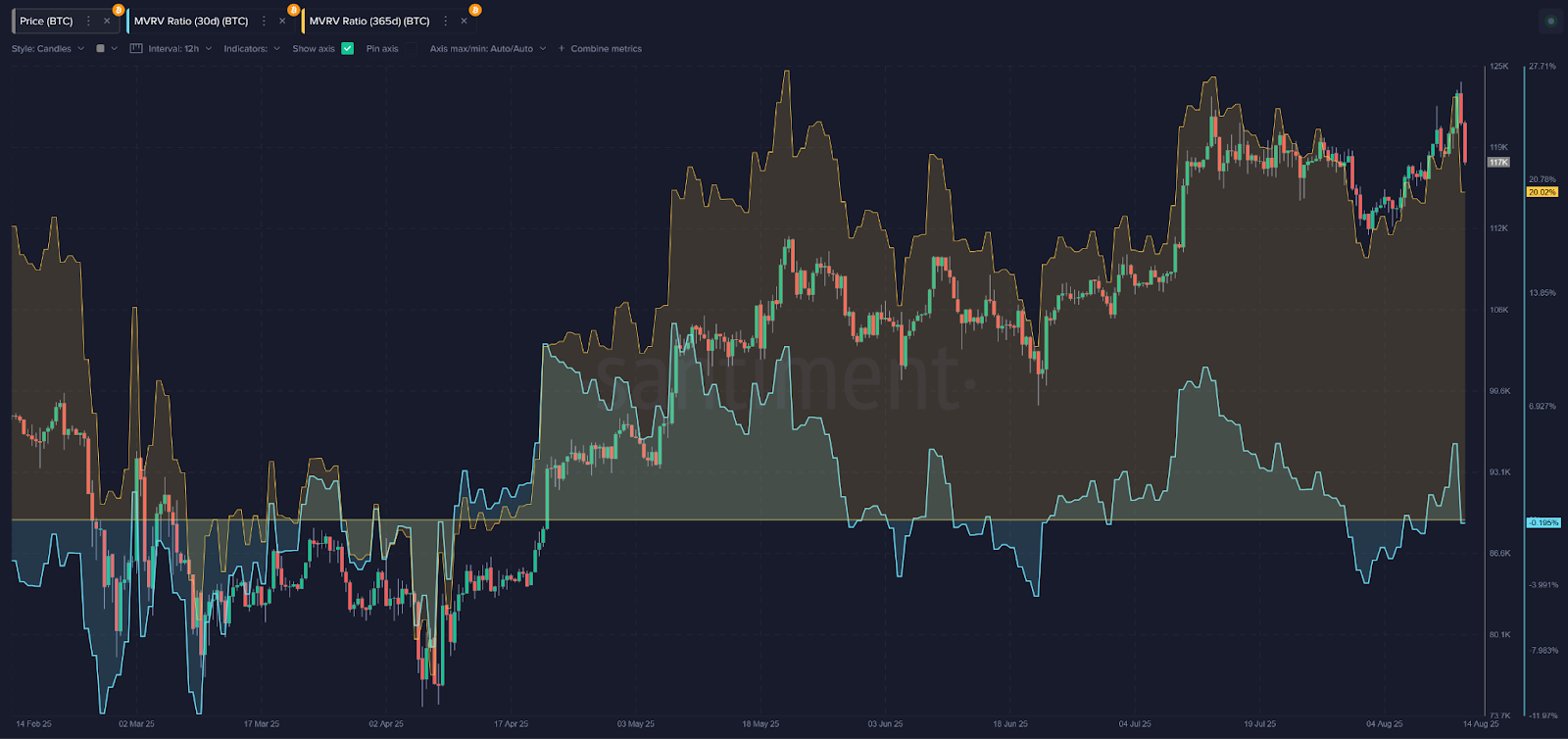1568x739 pixels.
Task: Open MVRV Ratio (365d) options menu
Action: (x=445, y=21)
